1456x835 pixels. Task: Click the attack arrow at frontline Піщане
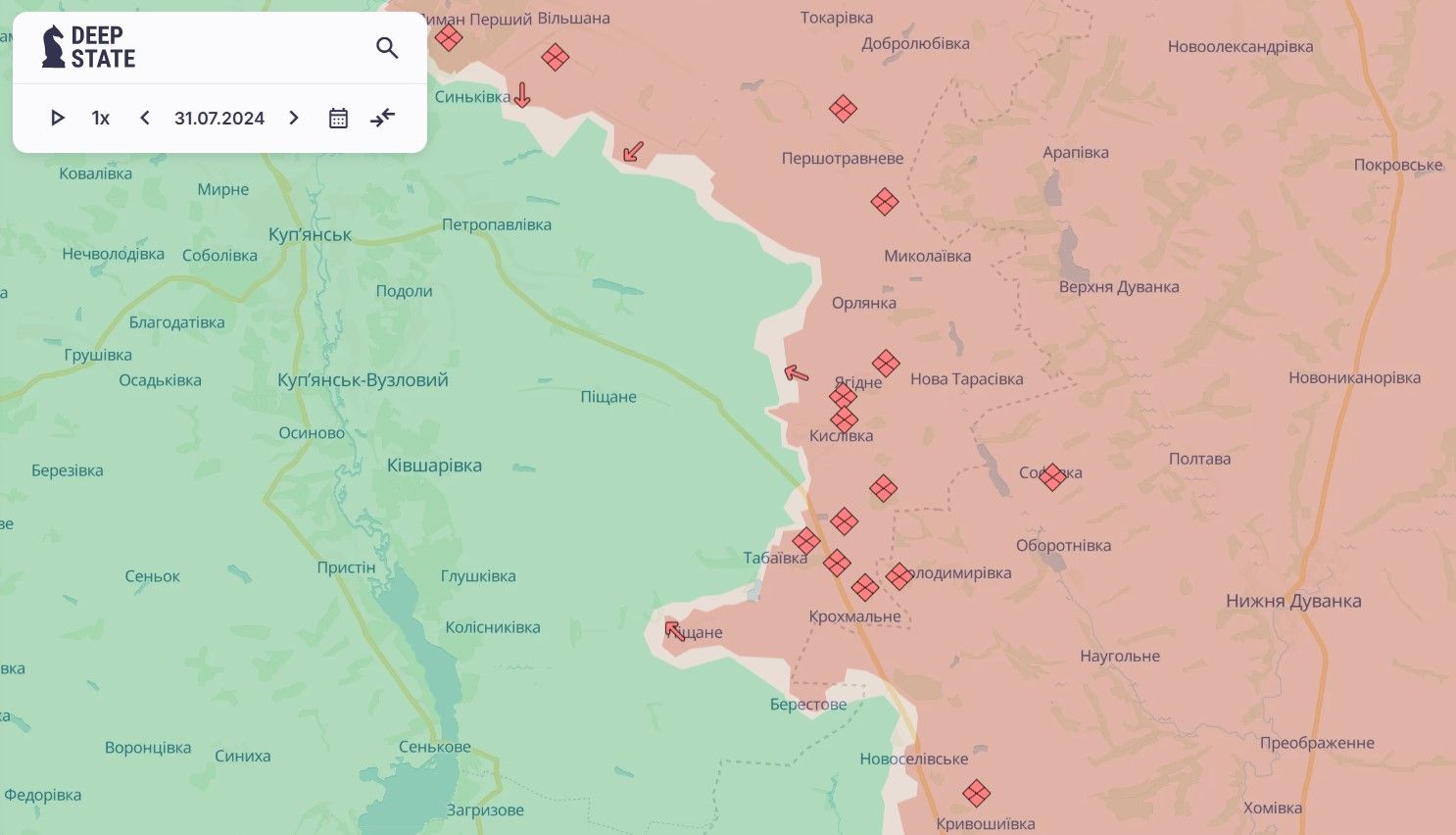[675, 631]
